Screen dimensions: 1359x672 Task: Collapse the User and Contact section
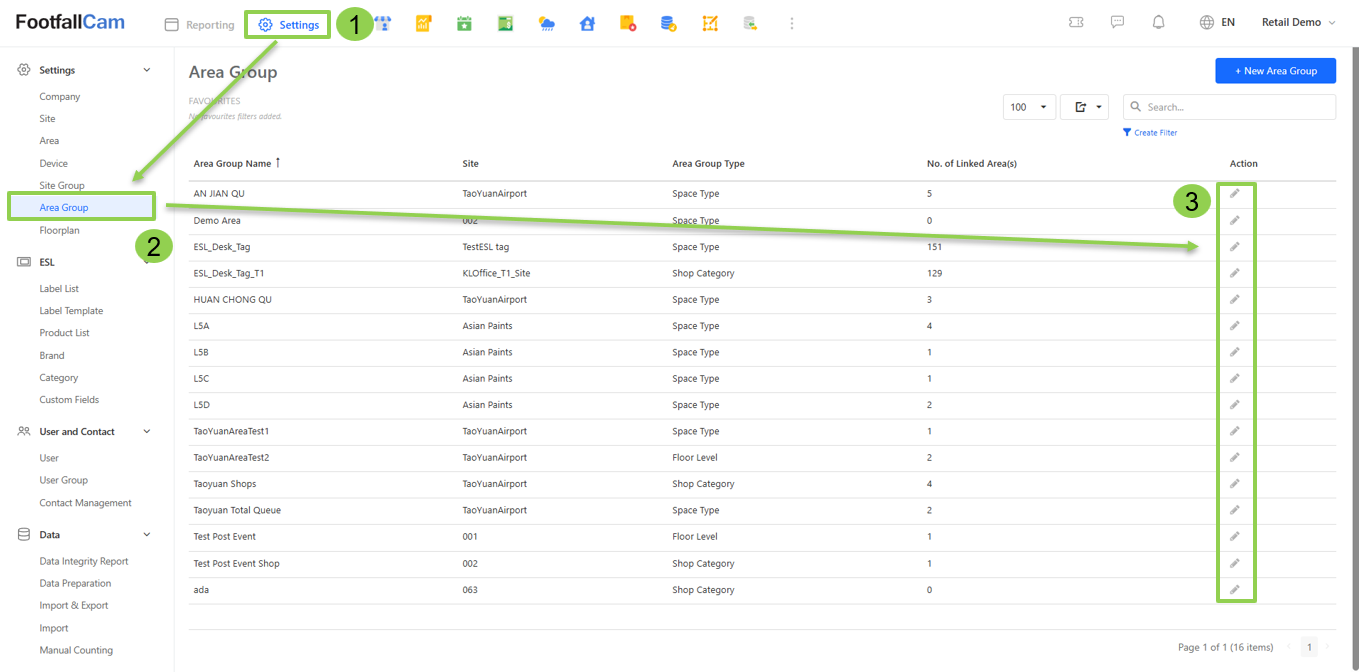[x=147, y=432]
